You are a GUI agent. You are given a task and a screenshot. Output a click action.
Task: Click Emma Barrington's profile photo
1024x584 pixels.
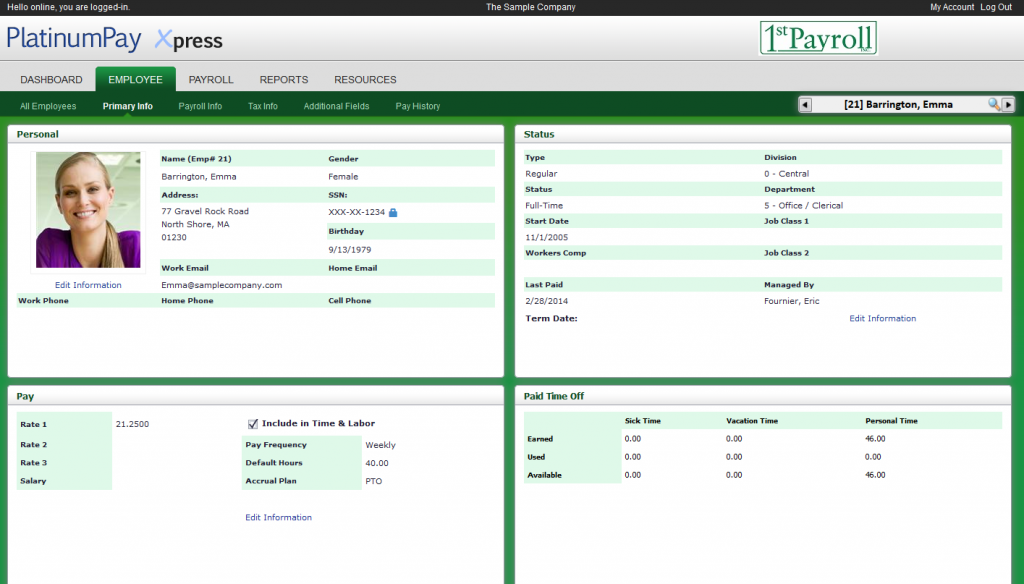coord(88,210)
